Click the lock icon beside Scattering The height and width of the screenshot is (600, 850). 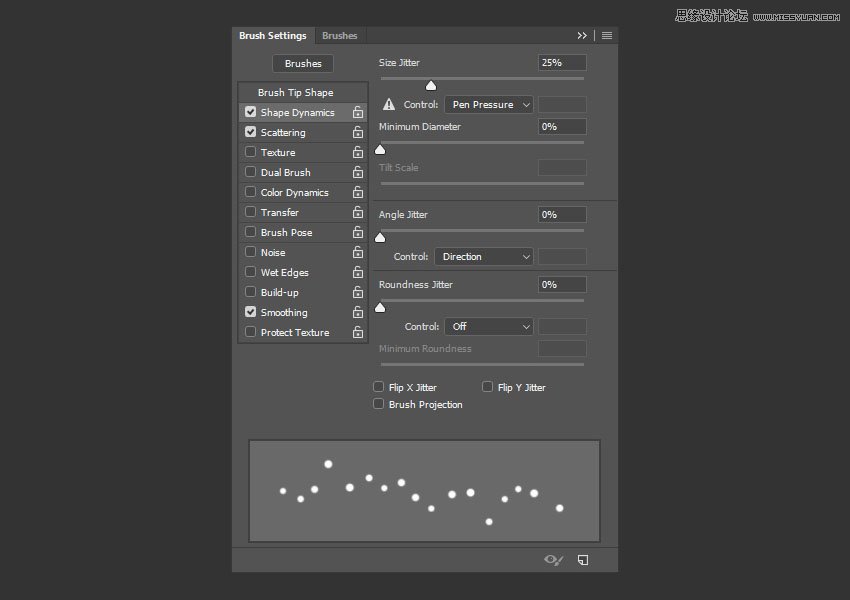(x=357, y=133)
